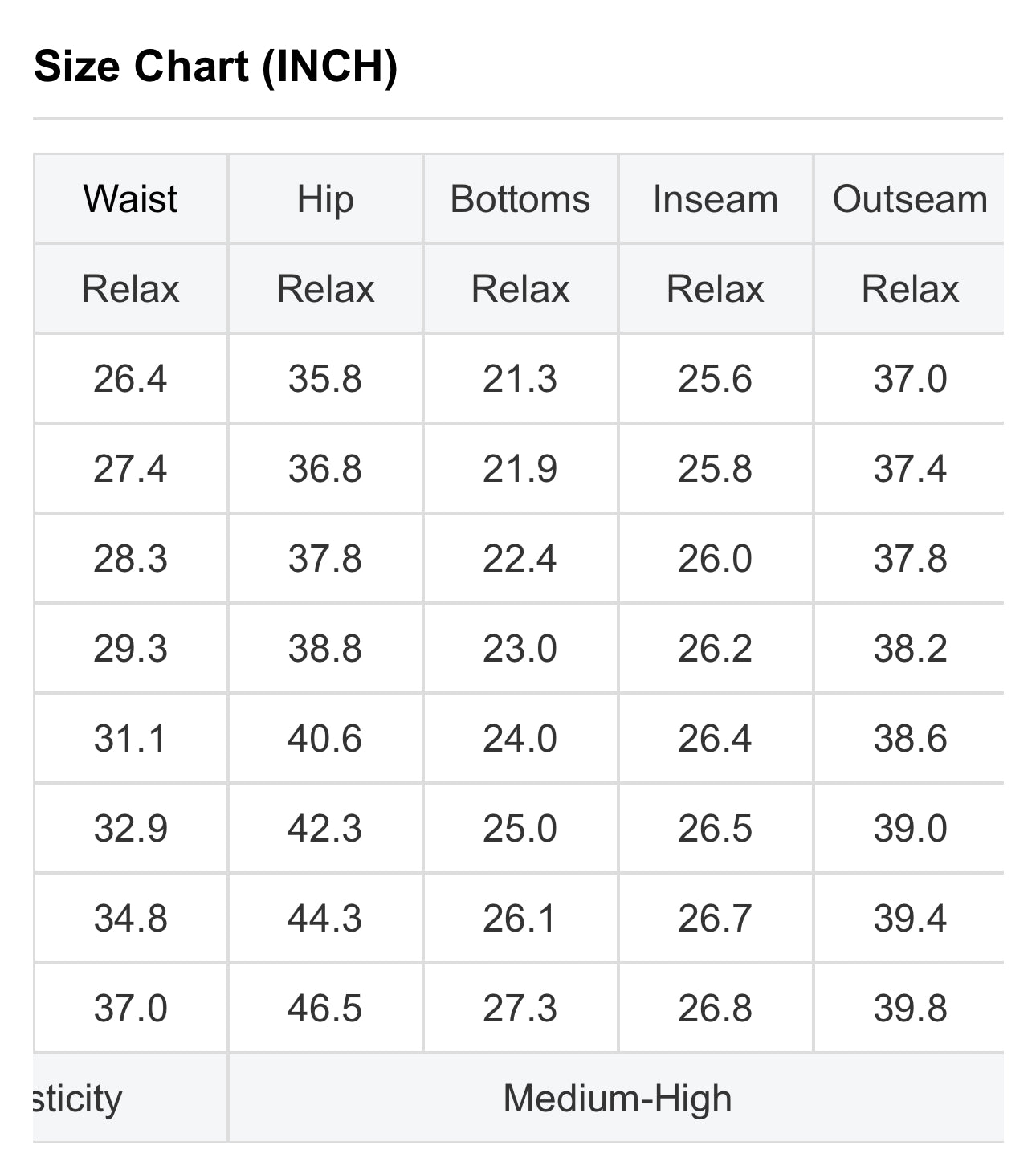Click hip value 44.3
Image resolution: width=1036 pixels, height=1166 pixels.
325,919
